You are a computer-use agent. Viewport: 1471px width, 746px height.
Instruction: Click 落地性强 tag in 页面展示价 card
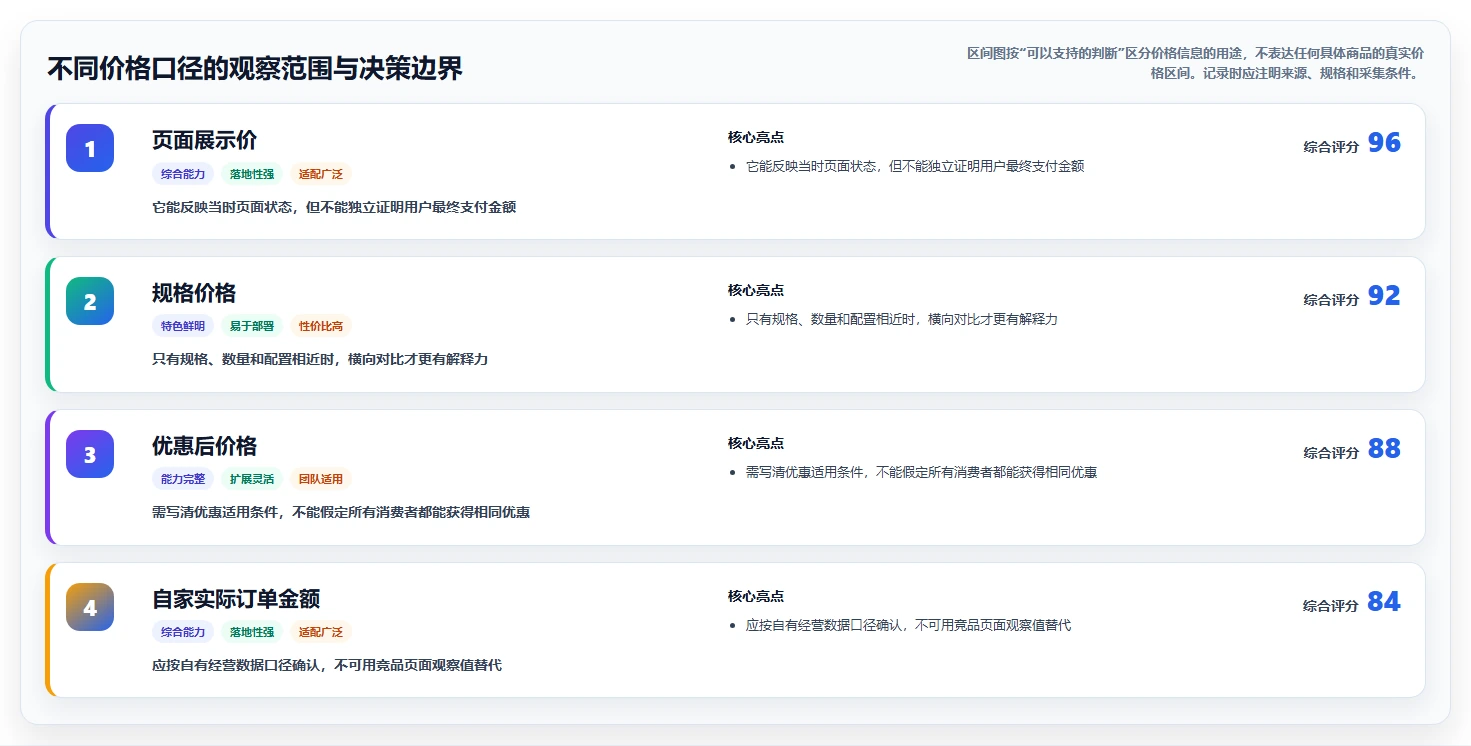(252, 174)
